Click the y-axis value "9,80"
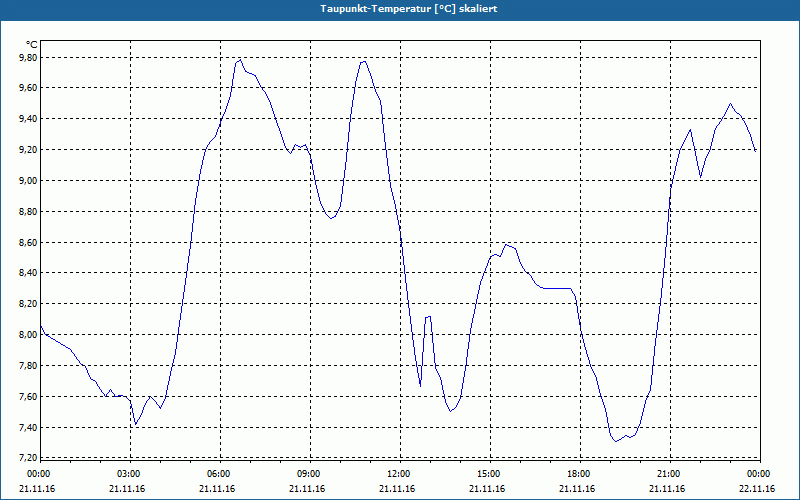 28,58
